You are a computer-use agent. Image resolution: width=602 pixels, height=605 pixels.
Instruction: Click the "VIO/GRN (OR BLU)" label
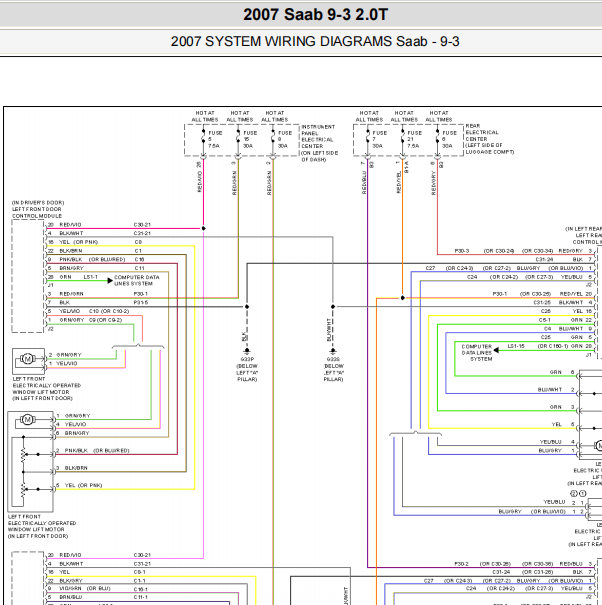[85, 589]
